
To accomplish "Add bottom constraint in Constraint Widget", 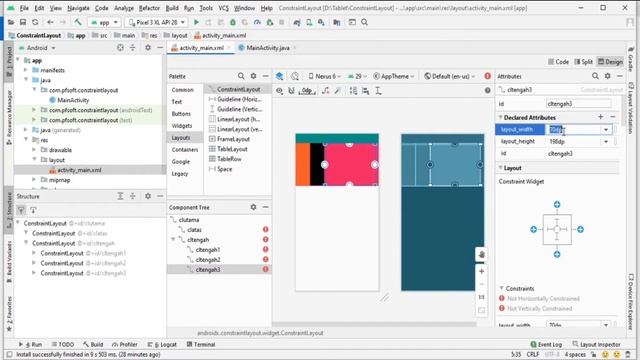I will [557, 254].
